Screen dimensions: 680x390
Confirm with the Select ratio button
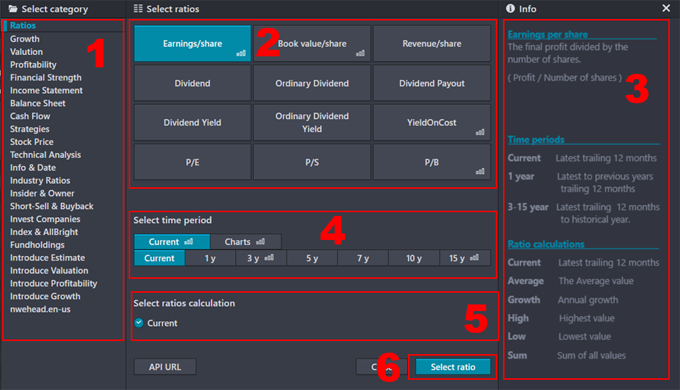point(453,367)
